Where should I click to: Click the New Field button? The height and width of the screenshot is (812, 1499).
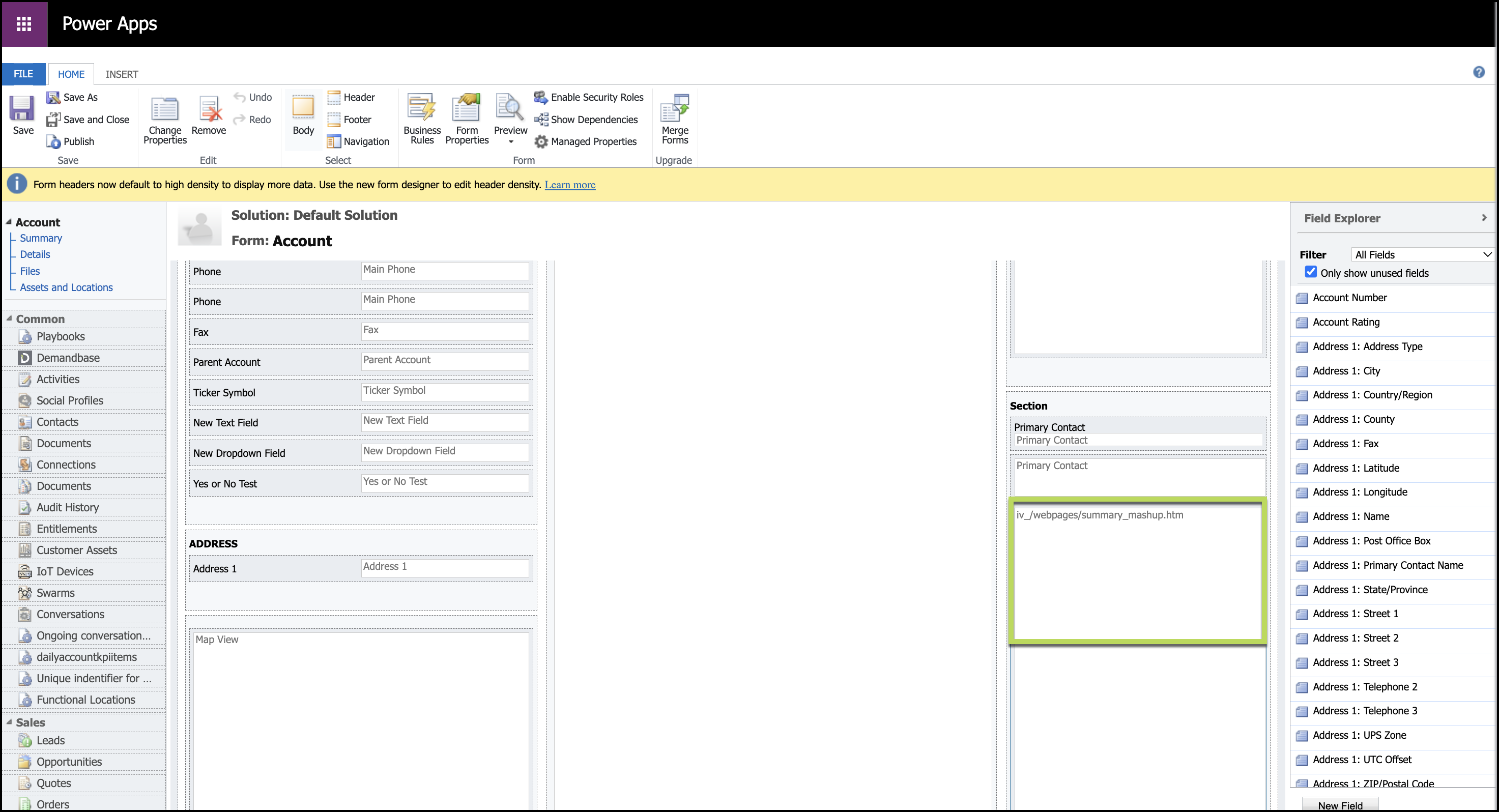1340,804
